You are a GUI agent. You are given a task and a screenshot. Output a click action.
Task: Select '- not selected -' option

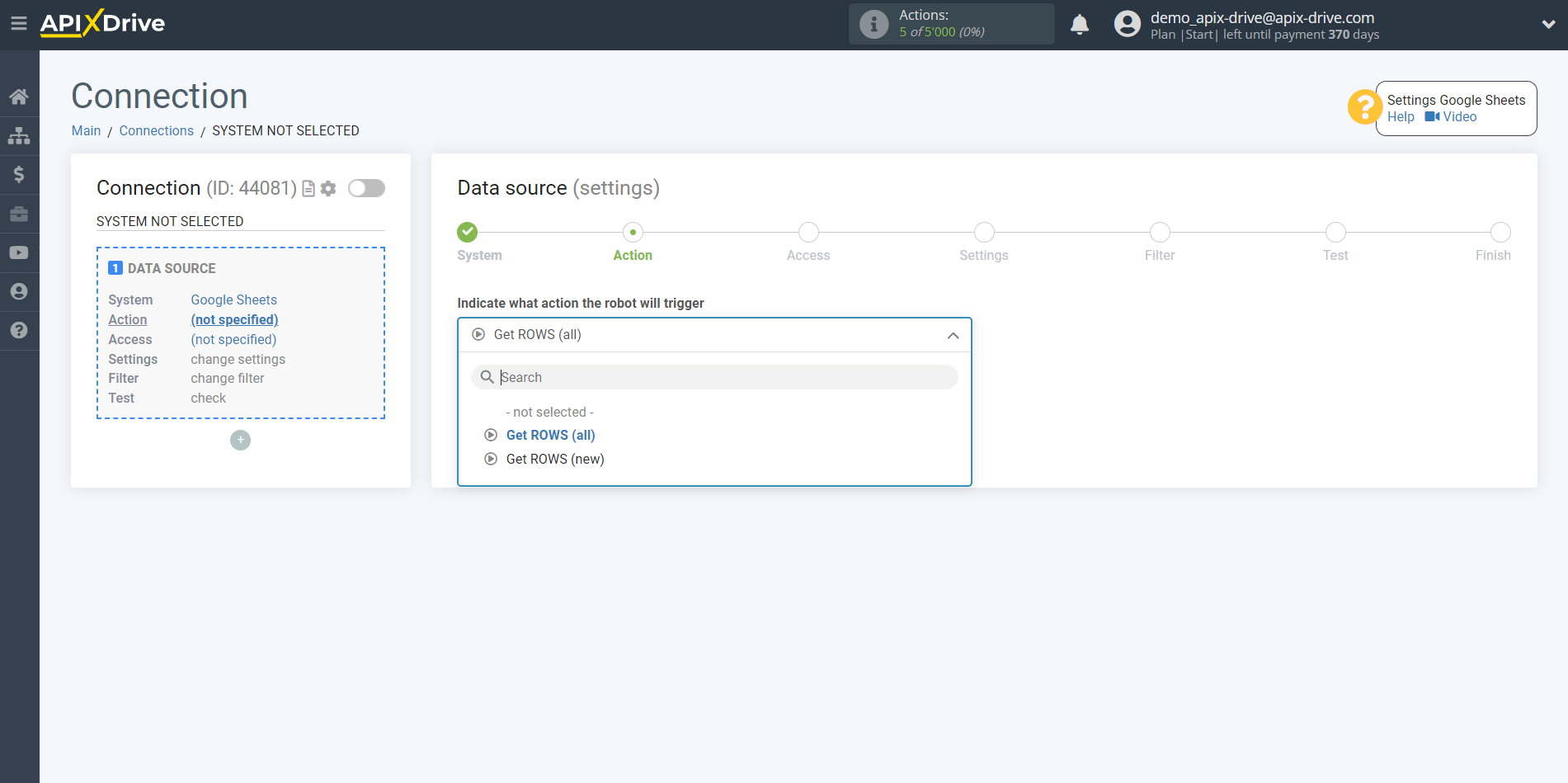(x=550, y=412)
